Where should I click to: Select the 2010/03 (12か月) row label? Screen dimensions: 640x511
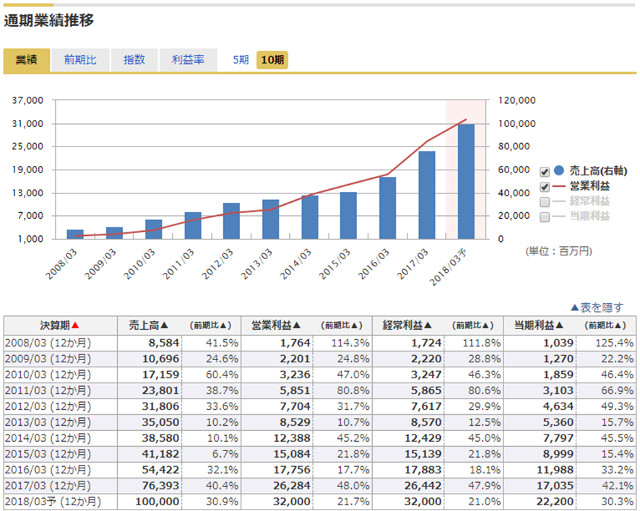point(48,375)
